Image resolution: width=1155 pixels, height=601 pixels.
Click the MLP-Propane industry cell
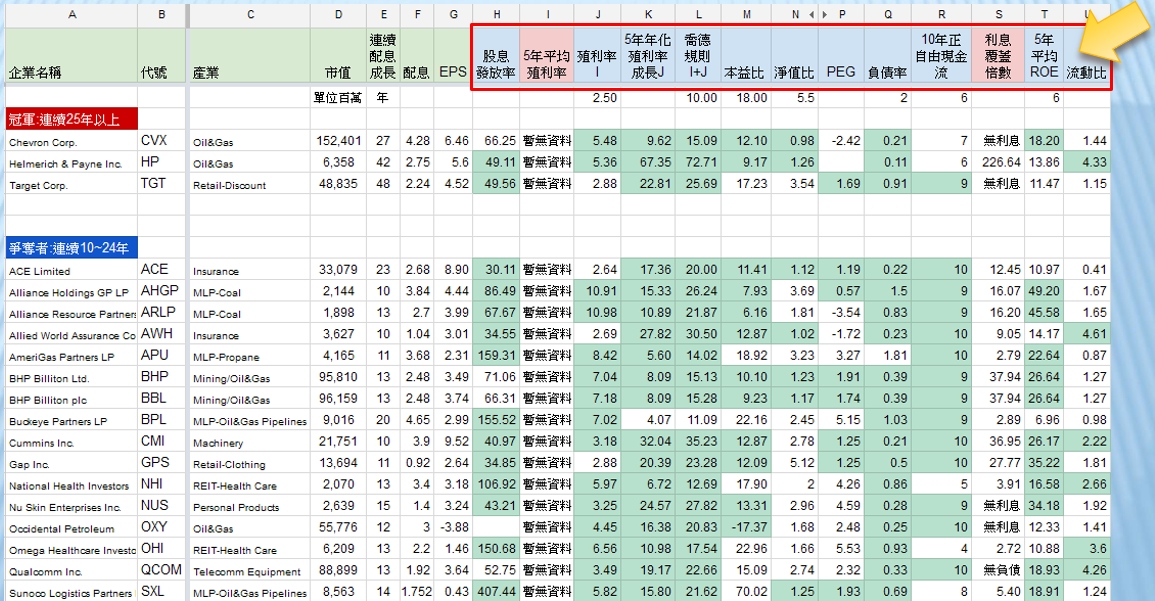250,355
